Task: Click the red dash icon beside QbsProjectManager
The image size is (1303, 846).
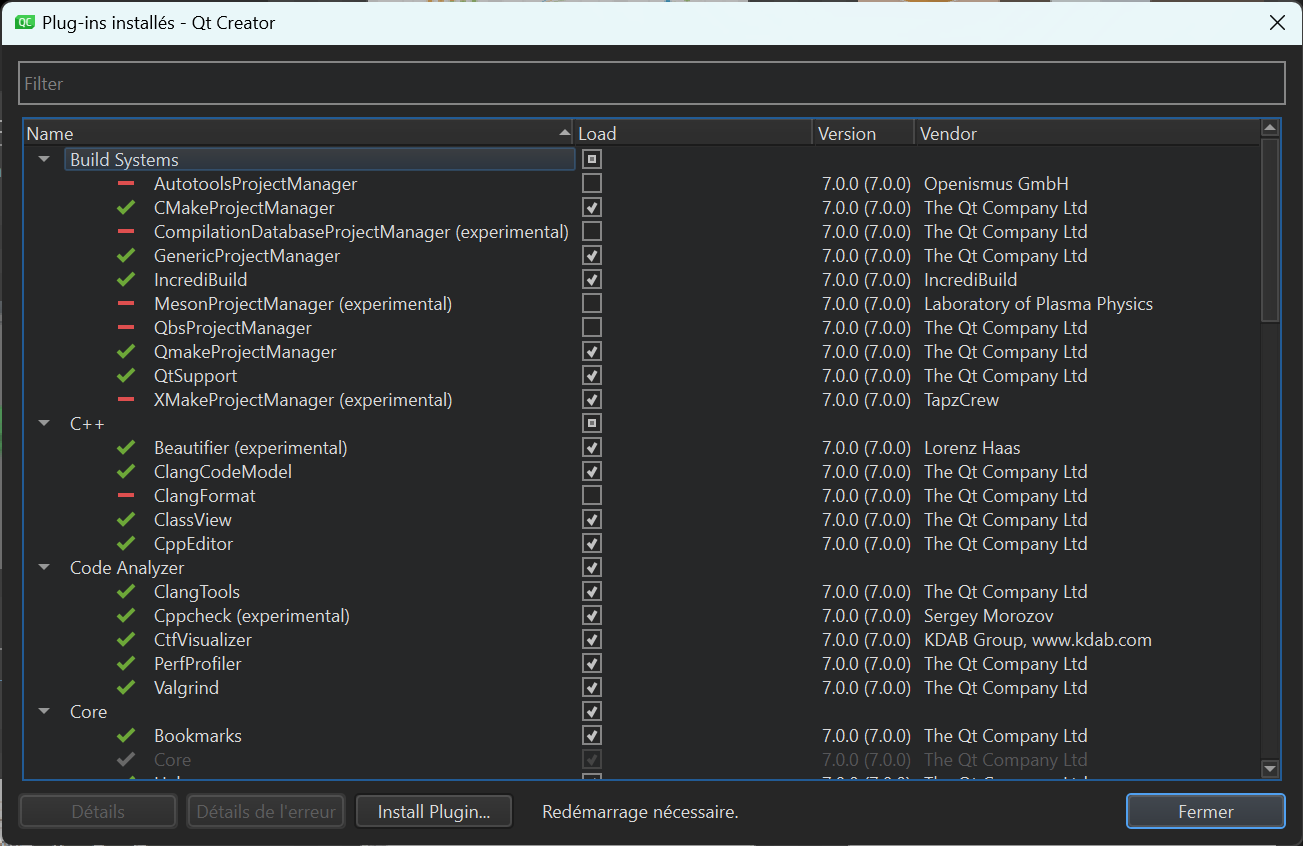Action: pos(126,328)
